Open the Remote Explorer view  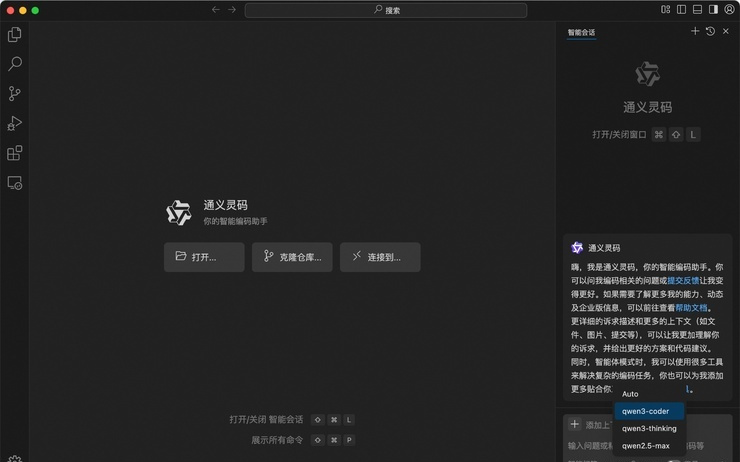coord(15,183)
